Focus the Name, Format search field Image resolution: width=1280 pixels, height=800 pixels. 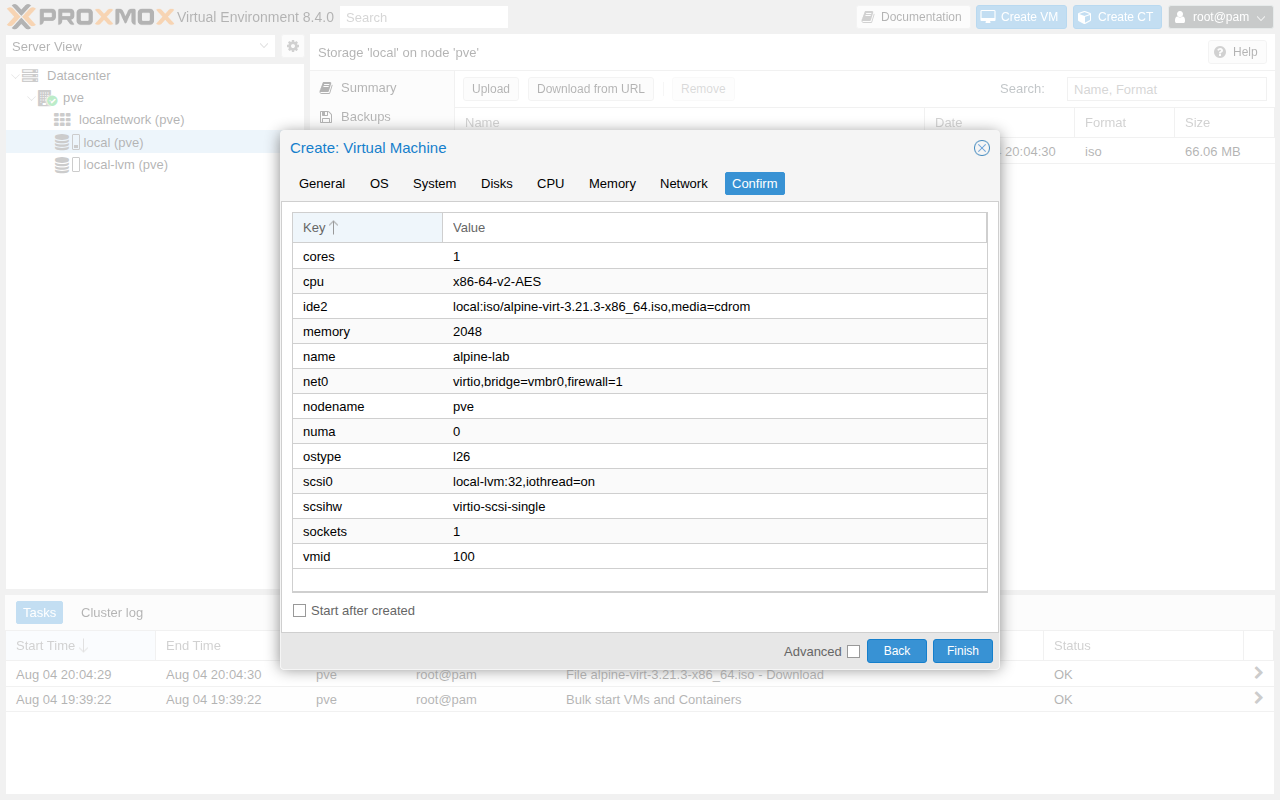click(x=1167, y=89)
